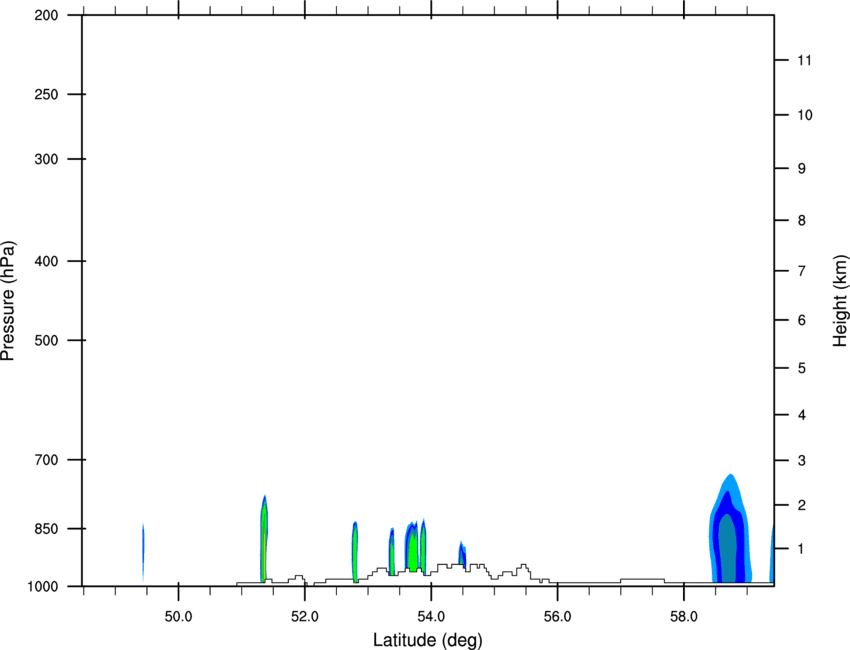This screenshot has height=650, width=850.
Task: Click the 'Height (km)' axis title
Action: (840, 300)
